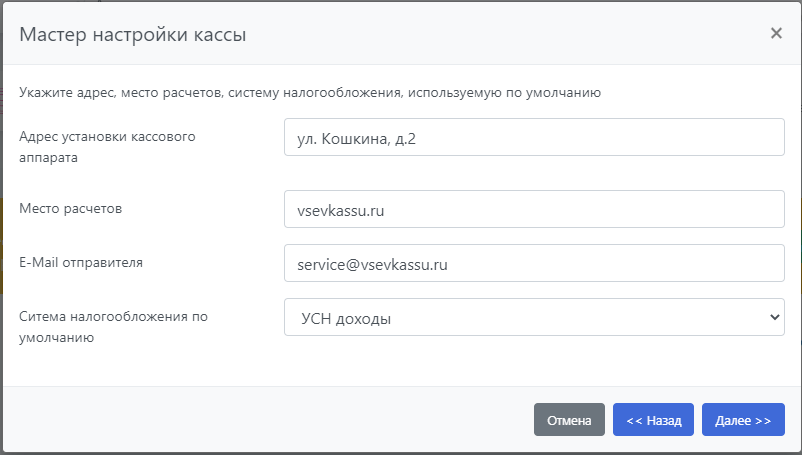Open the default tax system dropdown
The width and height of the screenshot is (802, 455).
tap(534, 317)
